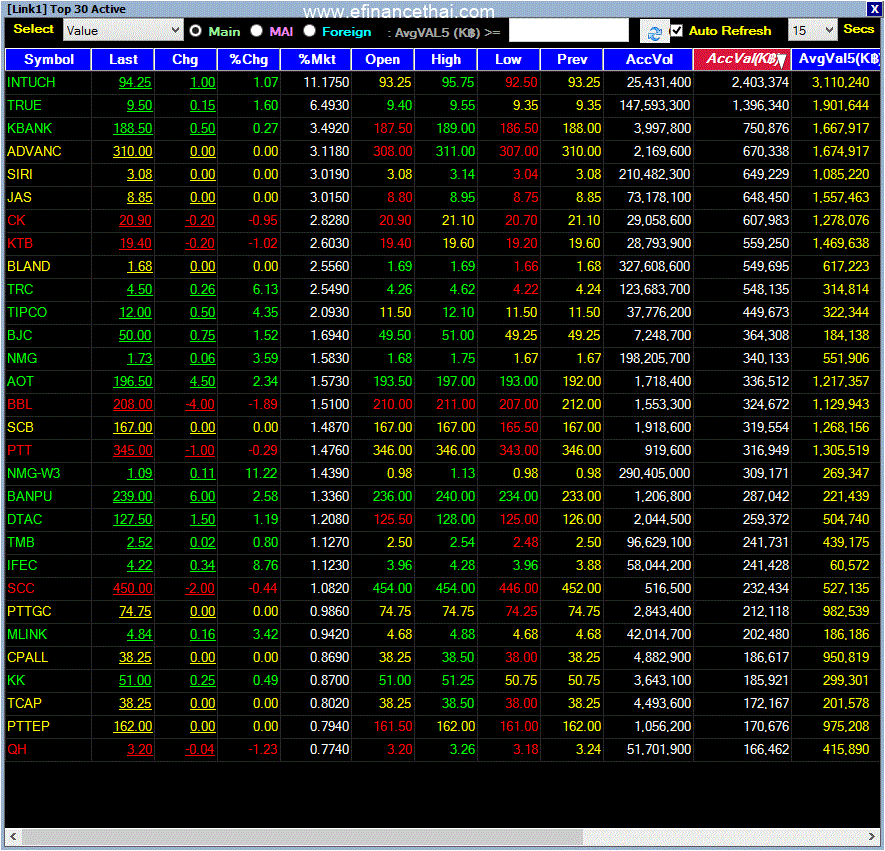Screen dimensions: 885x851
Task: Click INTUCH last price 94.25
Action: (135, 82)
